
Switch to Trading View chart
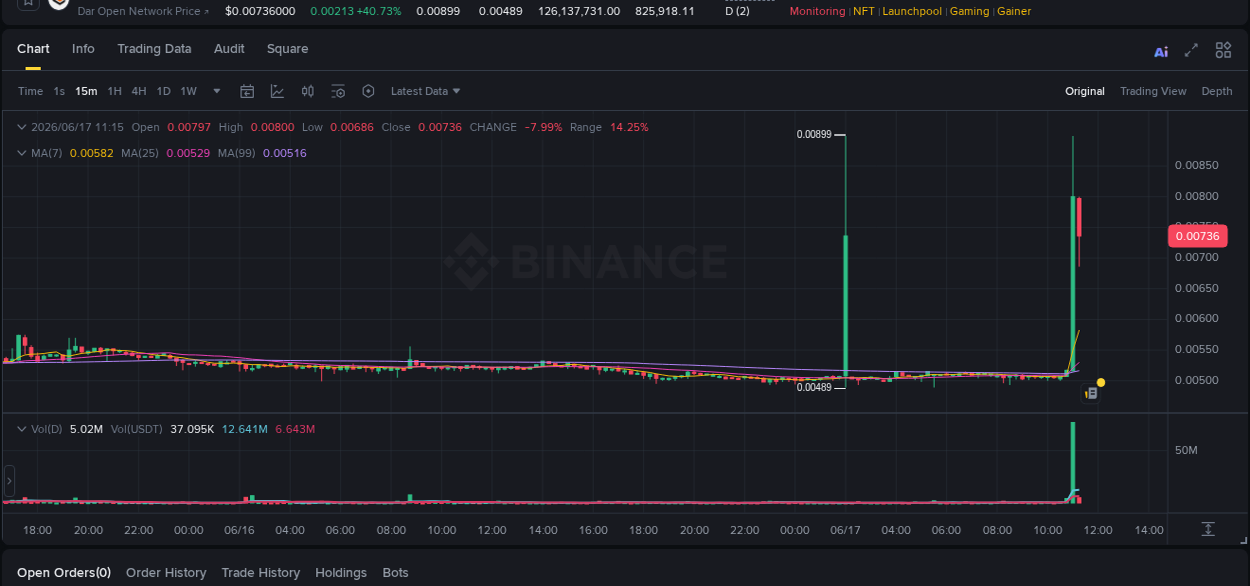click(1153, 91)
